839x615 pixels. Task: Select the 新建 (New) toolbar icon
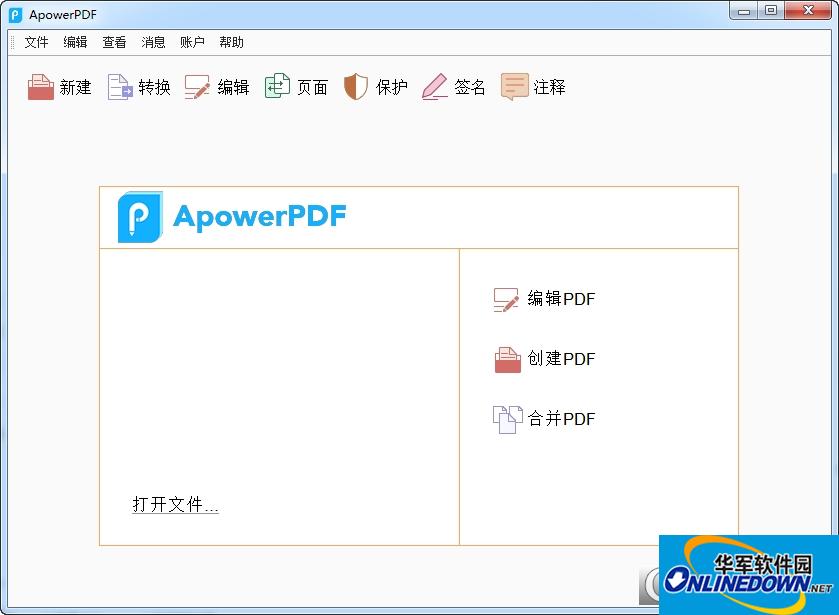(39, 87)
